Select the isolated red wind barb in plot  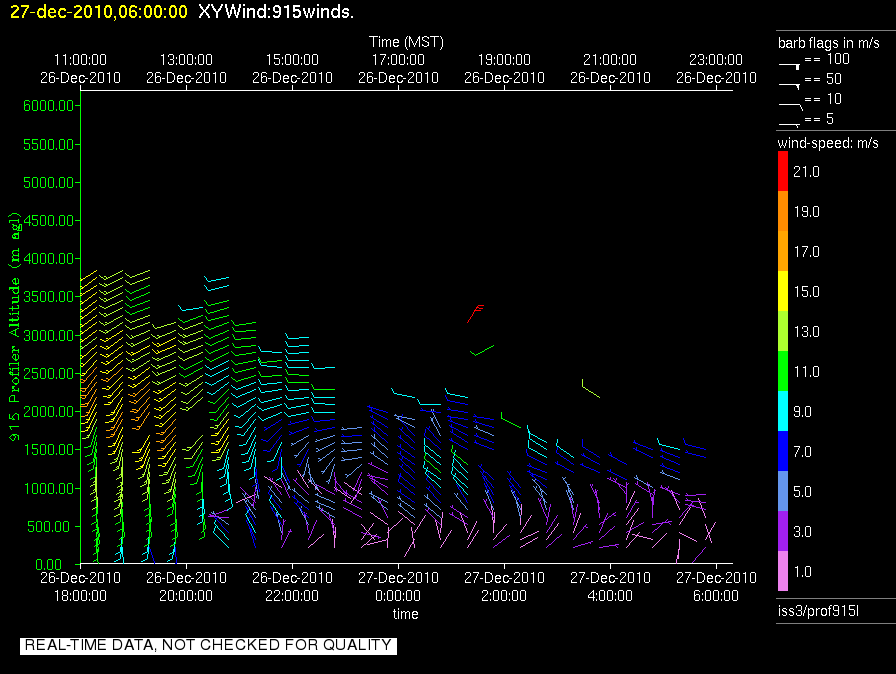click(475, 313)
